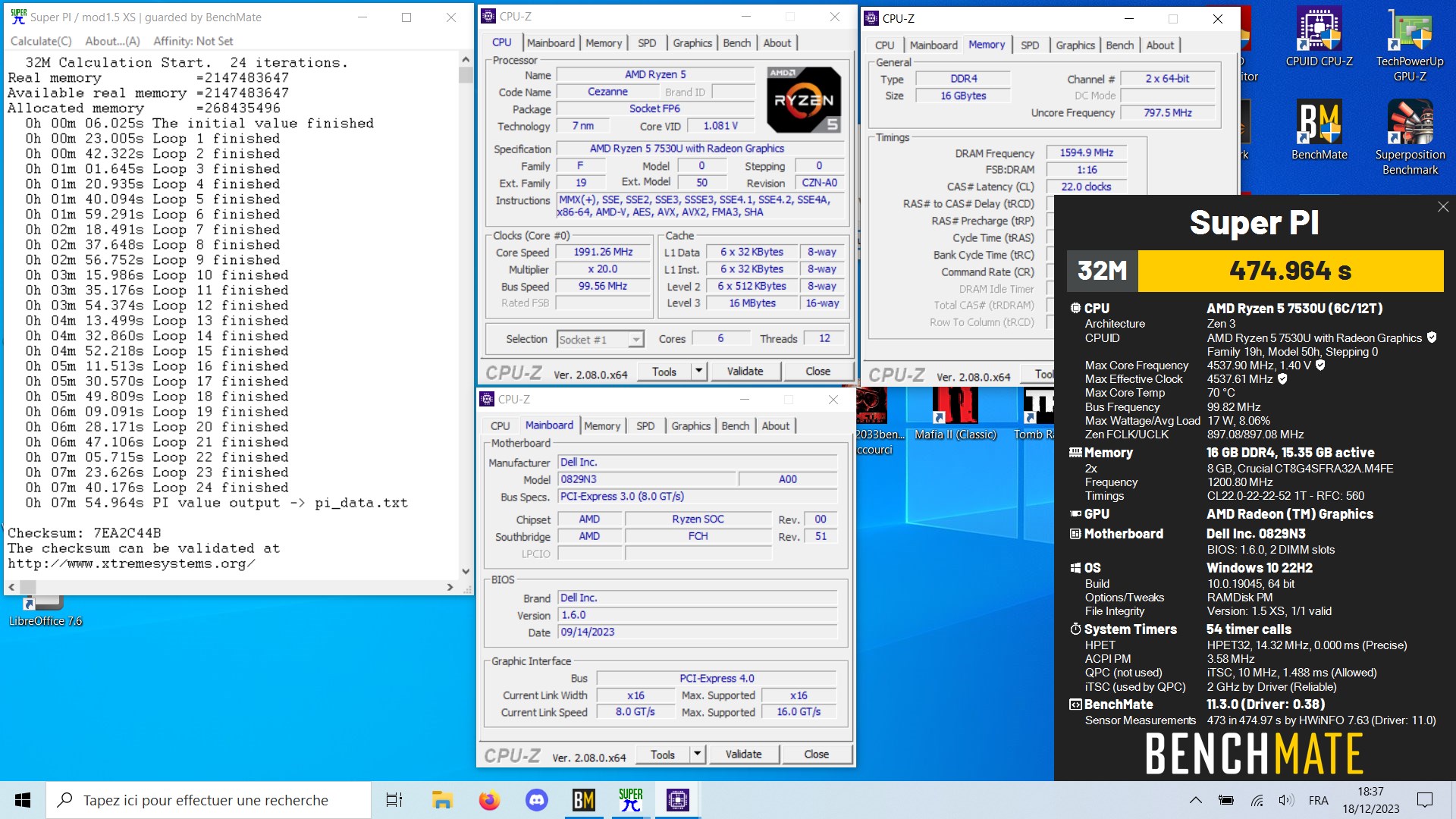Open File Explorer from taskbar
Screen dimensions: 1456x819
tap(442, 800)
